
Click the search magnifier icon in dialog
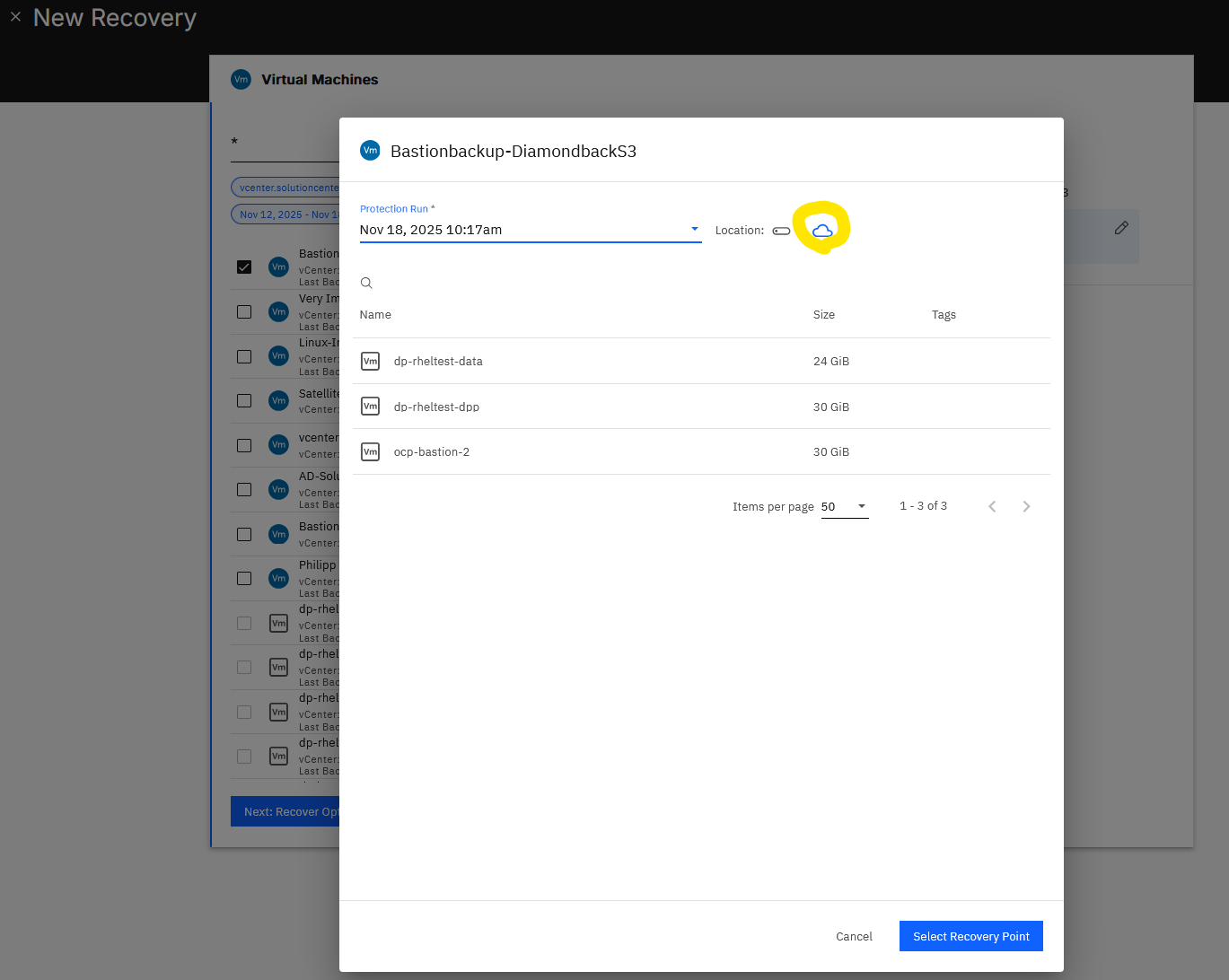[366, 283]
